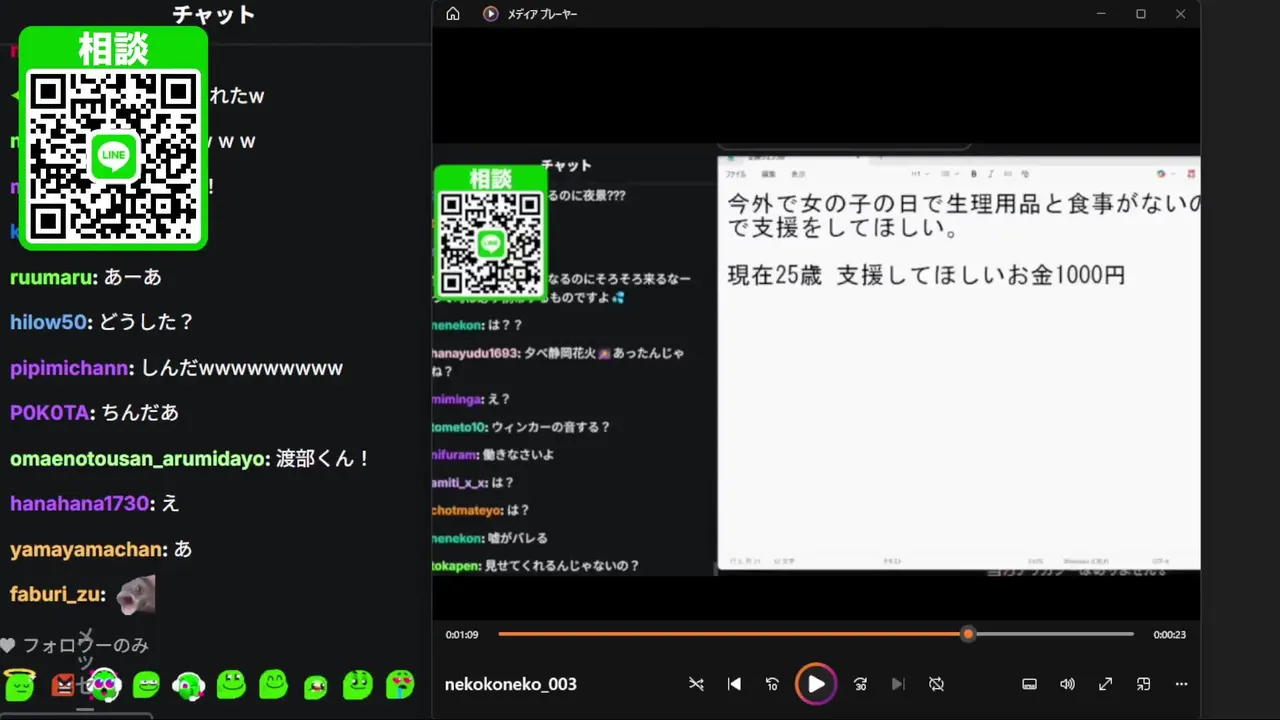
Task: Open the subtitles and captions menu
Action: pyautogui.click(x=1029, y=684)
